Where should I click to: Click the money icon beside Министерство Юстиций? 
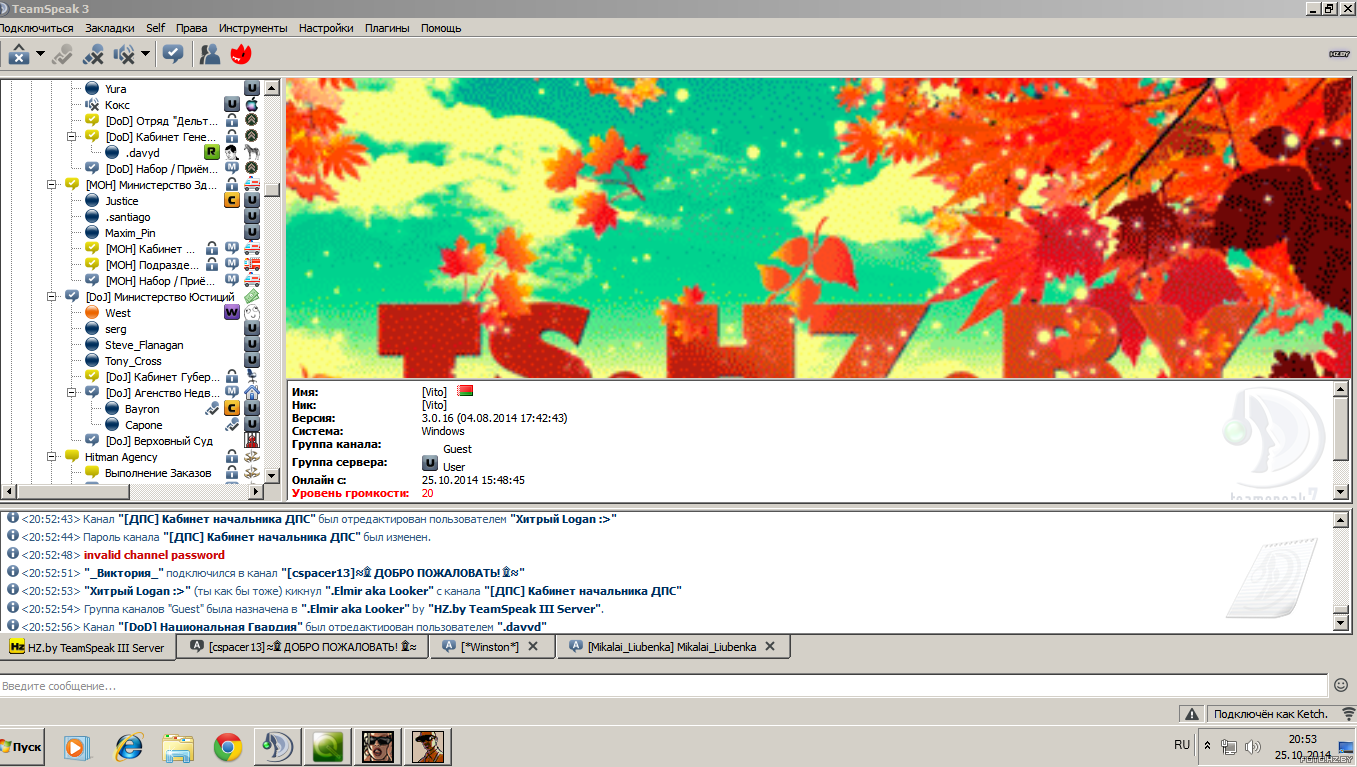(252, 297)
